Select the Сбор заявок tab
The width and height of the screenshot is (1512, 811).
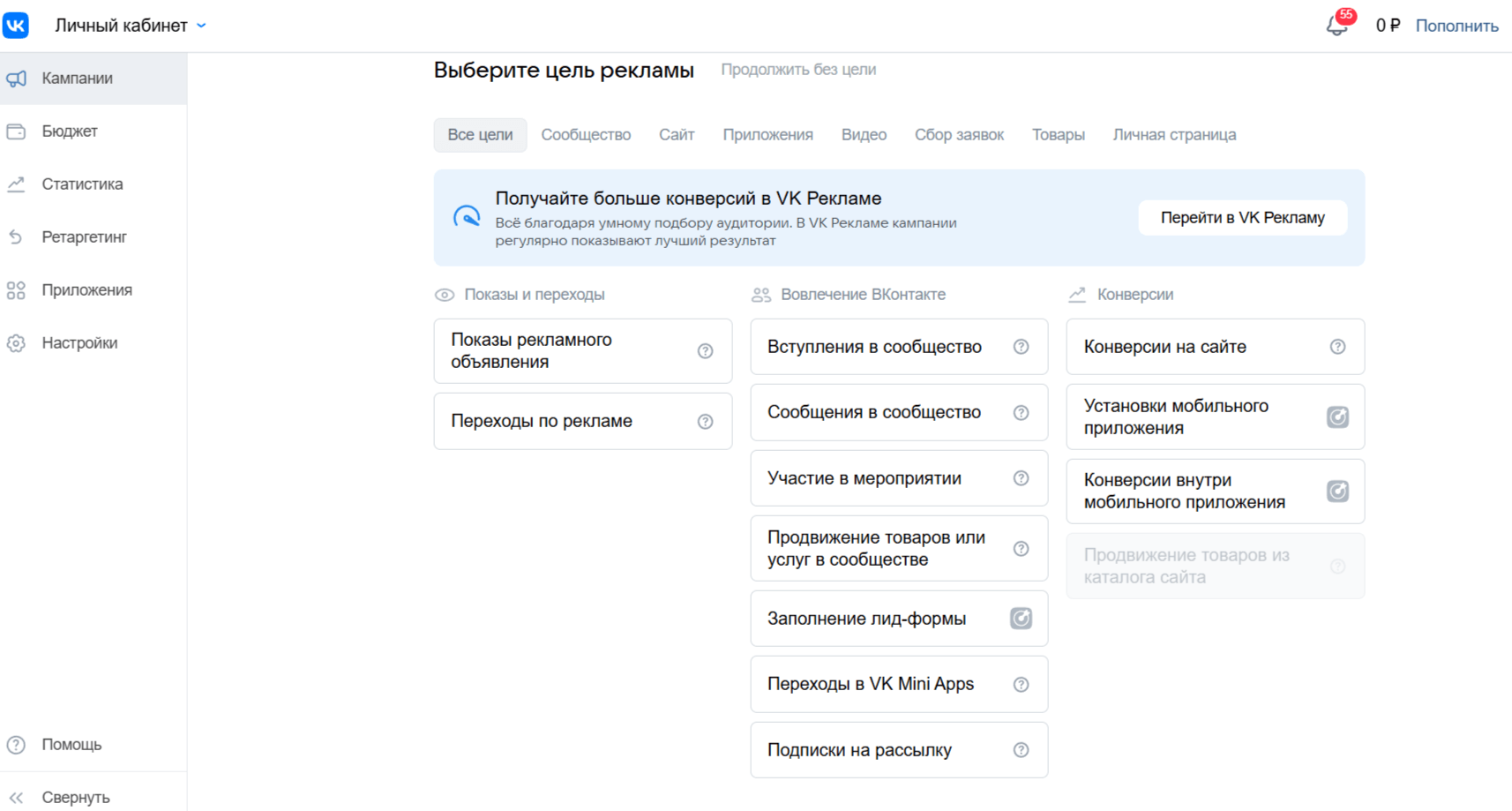click(x=959, y=135)
